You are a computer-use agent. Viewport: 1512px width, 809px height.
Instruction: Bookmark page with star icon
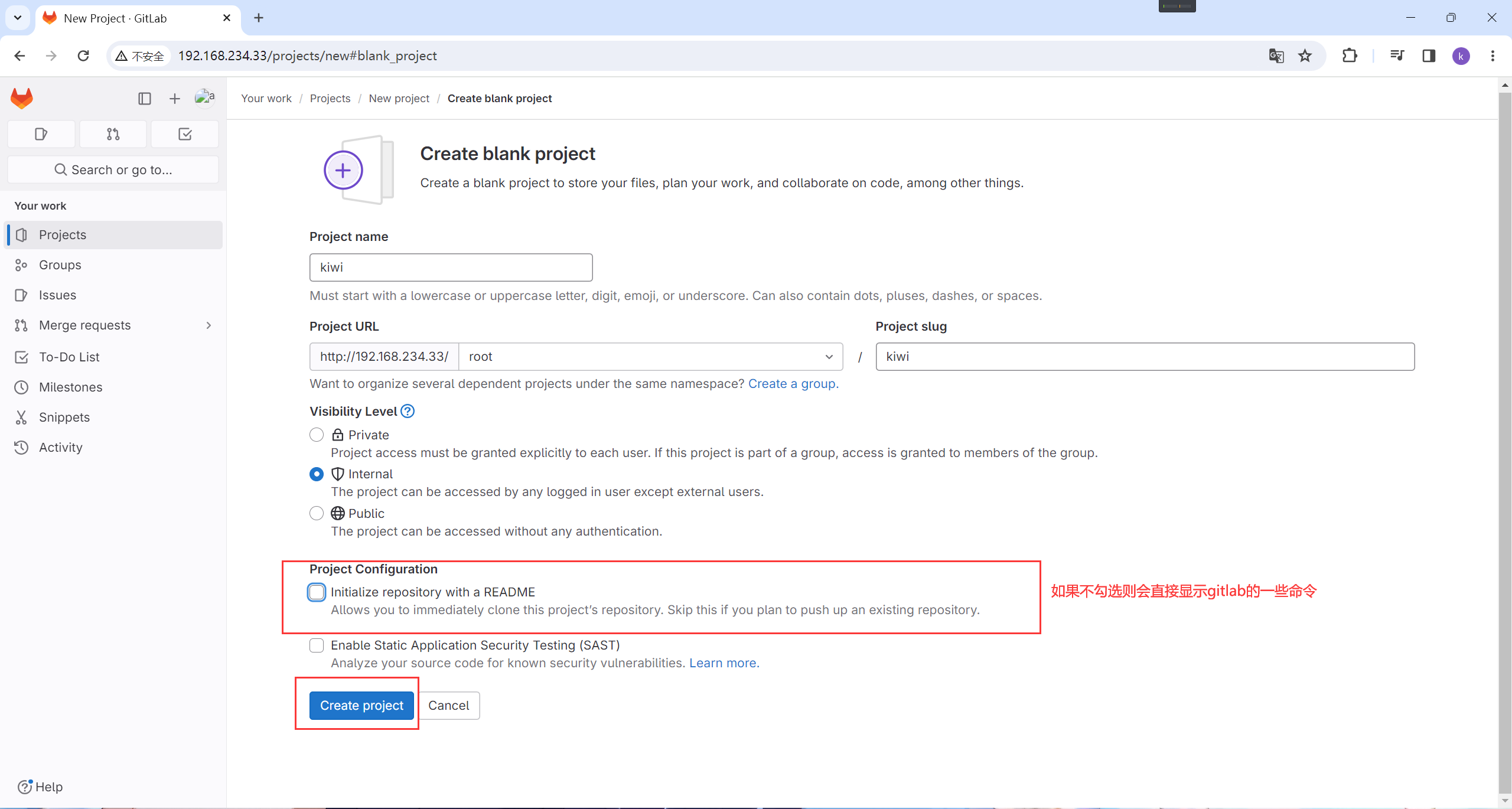(x=1305, y=56)
